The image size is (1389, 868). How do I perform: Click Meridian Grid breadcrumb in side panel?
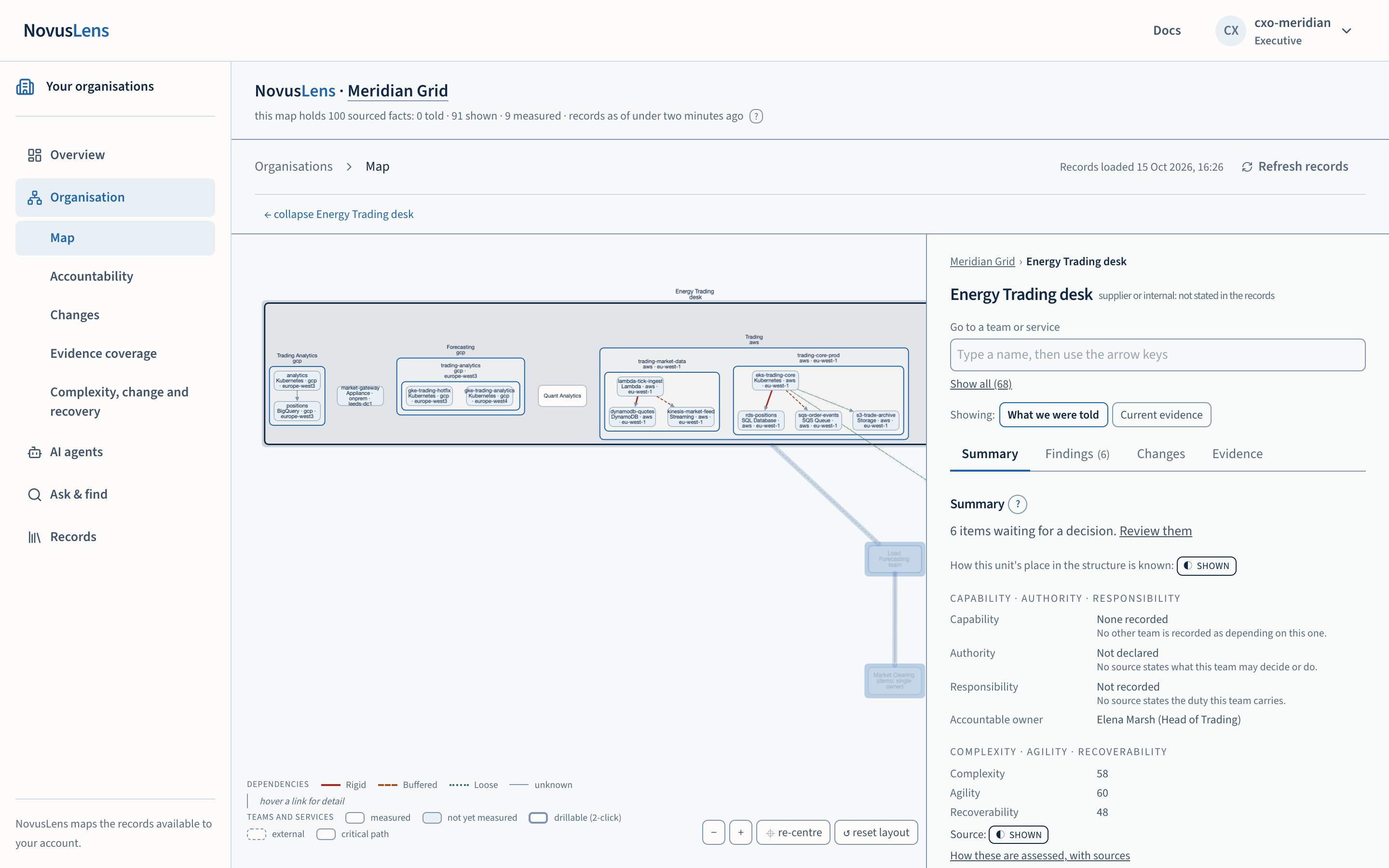pyautogui.click(x=982, y=261)
